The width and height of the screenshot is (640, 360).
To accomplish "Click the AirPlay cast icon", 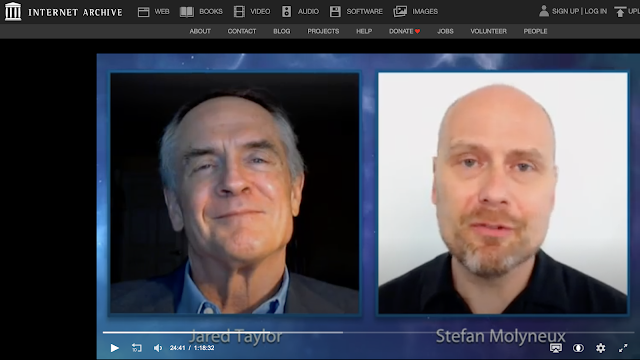I will pyautogui.click(x=556, y=348).
